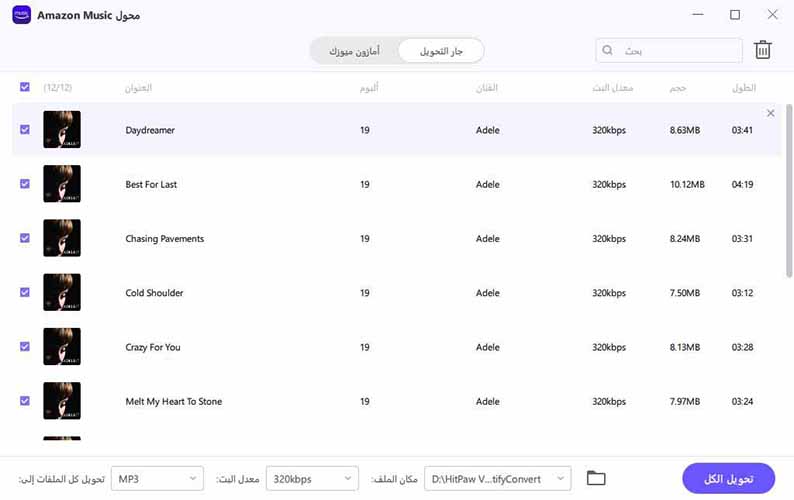
Task: Click Crazy For You album thumbnail
Action: tap(62, 347)
